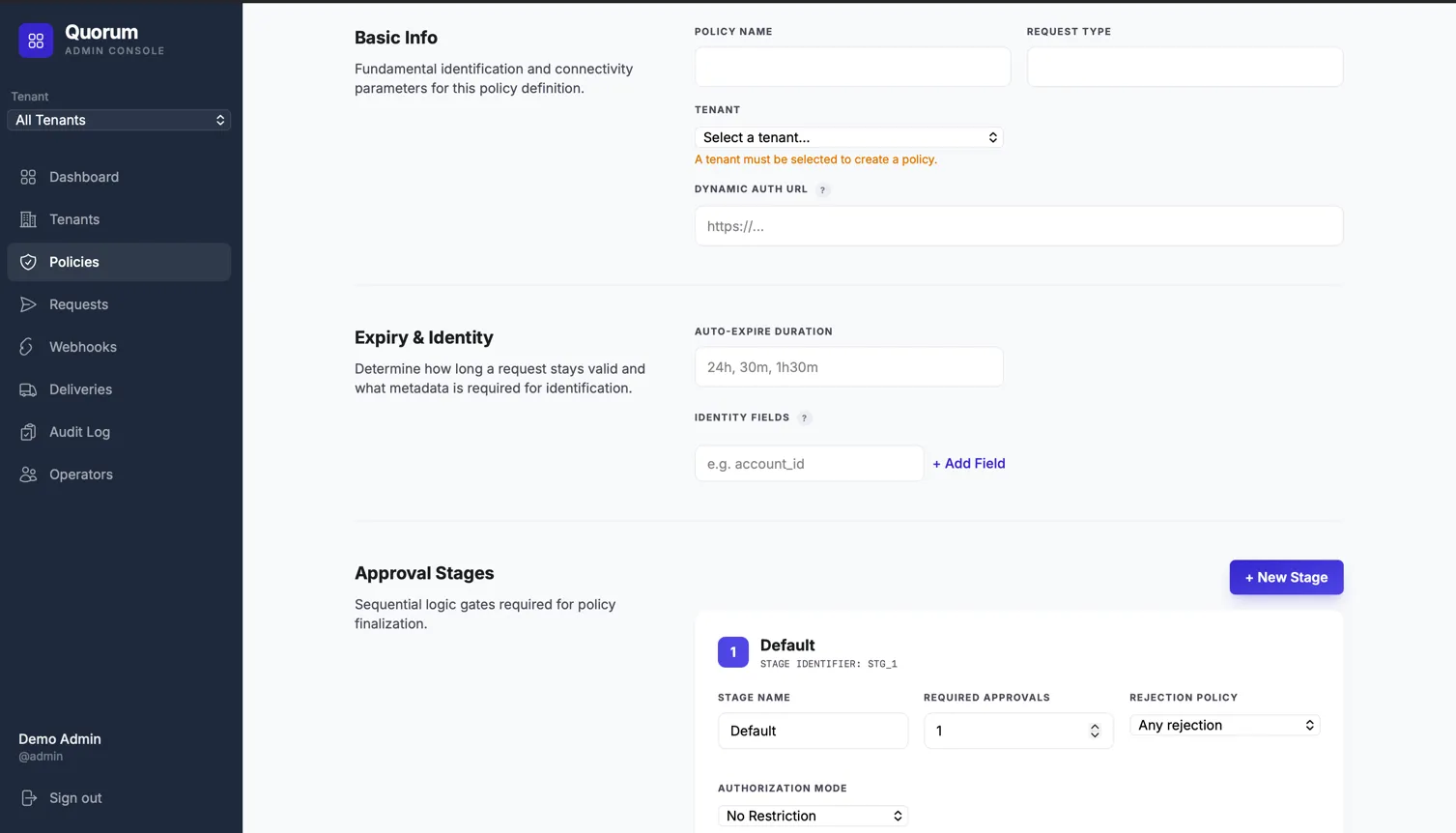Click the Deliveries truck icon
This screenshot has height=833, width=1456.
[28, 389]
